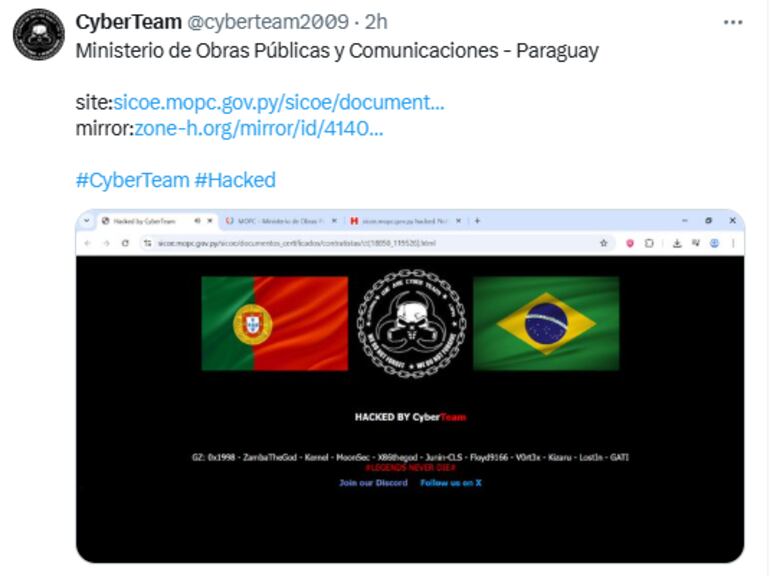Open the browser tab search chevron
The width and height of the screenshot is (770, 576).
[87, 220]
